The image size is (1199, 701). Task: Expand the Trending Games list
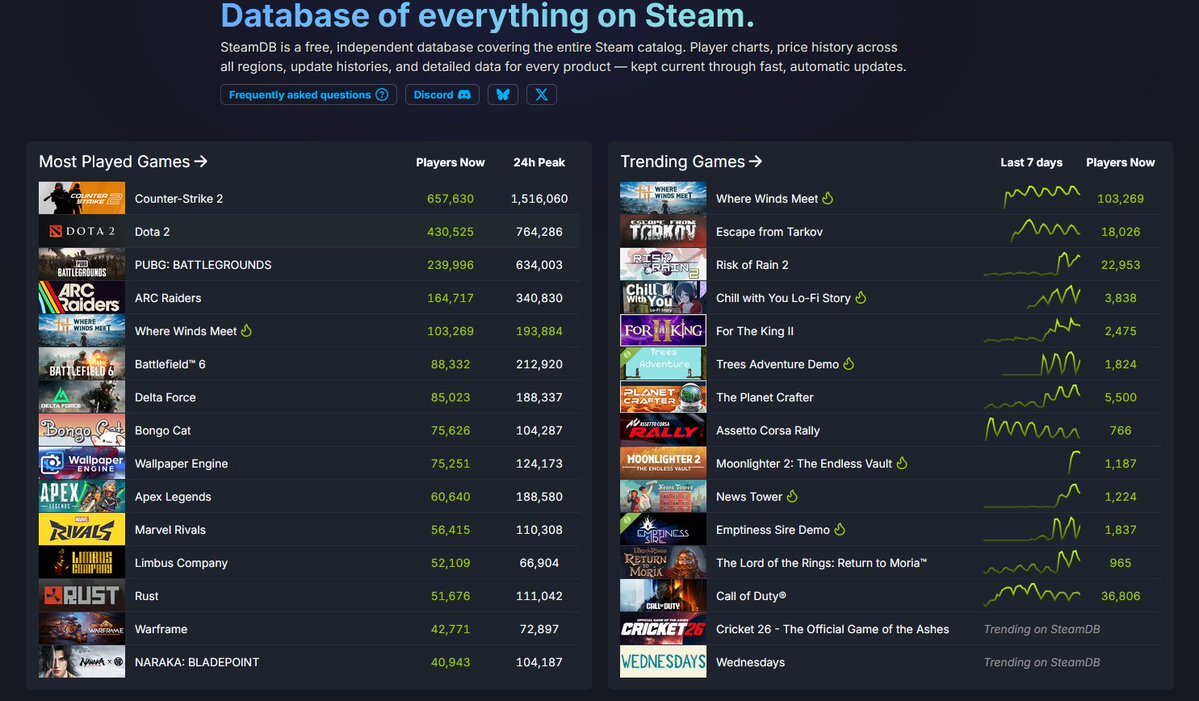point(691,162)
